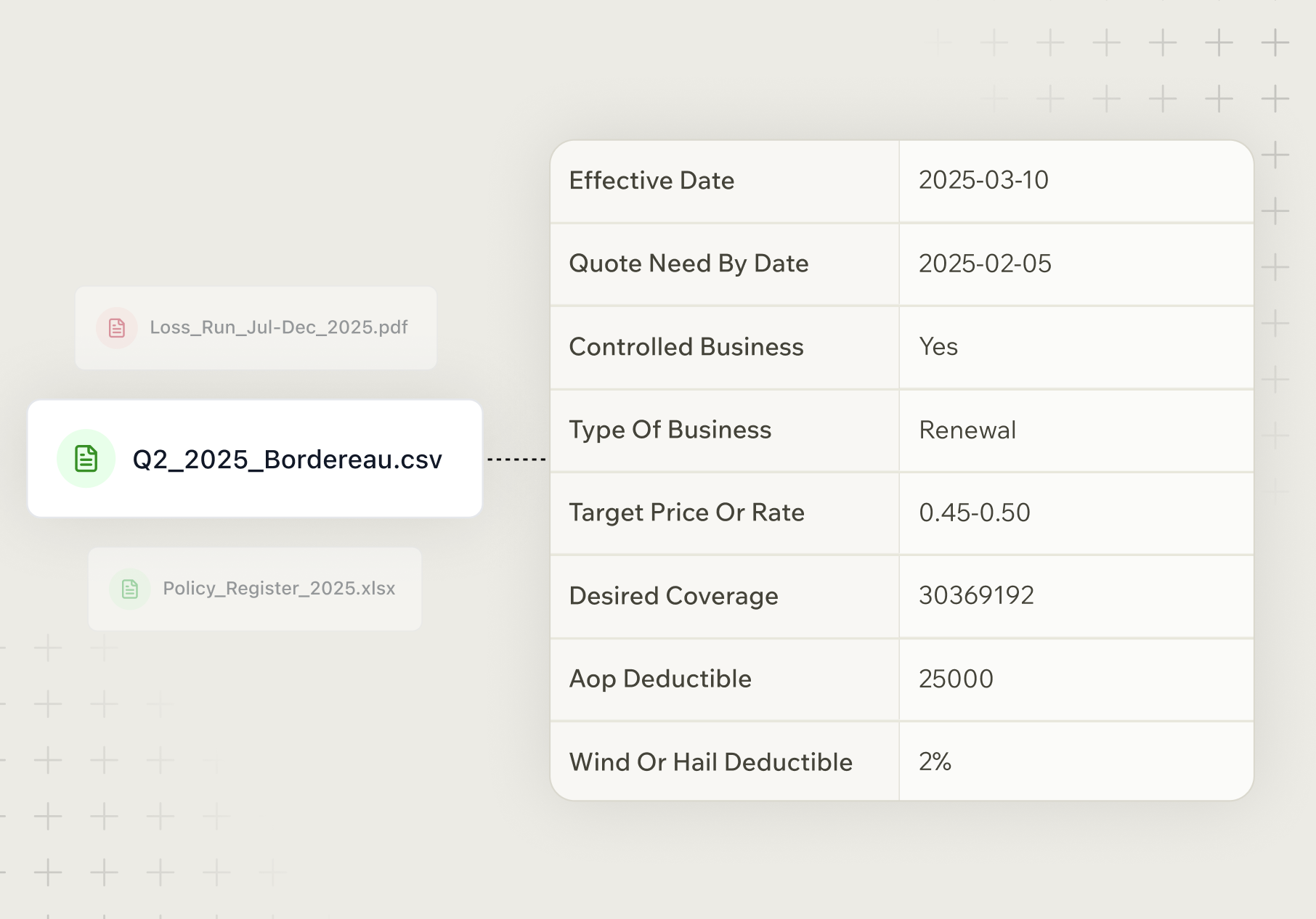
Task: Click the Policy_Register xlsx file icon
Action: click(x=130, y=589)
